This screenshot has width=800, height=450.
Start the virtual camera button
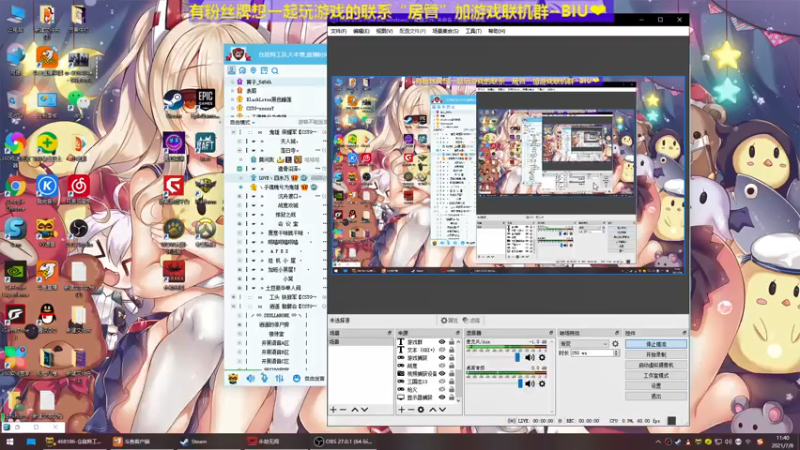pos(656,365)
